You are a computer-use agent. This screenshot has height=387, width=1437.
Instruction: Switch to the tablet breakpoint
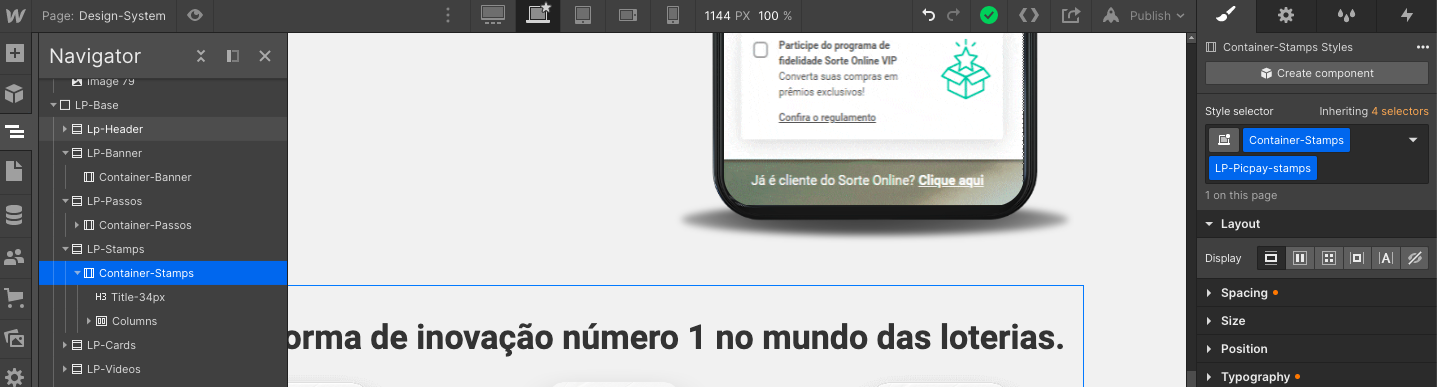click(x=583, y=15)
